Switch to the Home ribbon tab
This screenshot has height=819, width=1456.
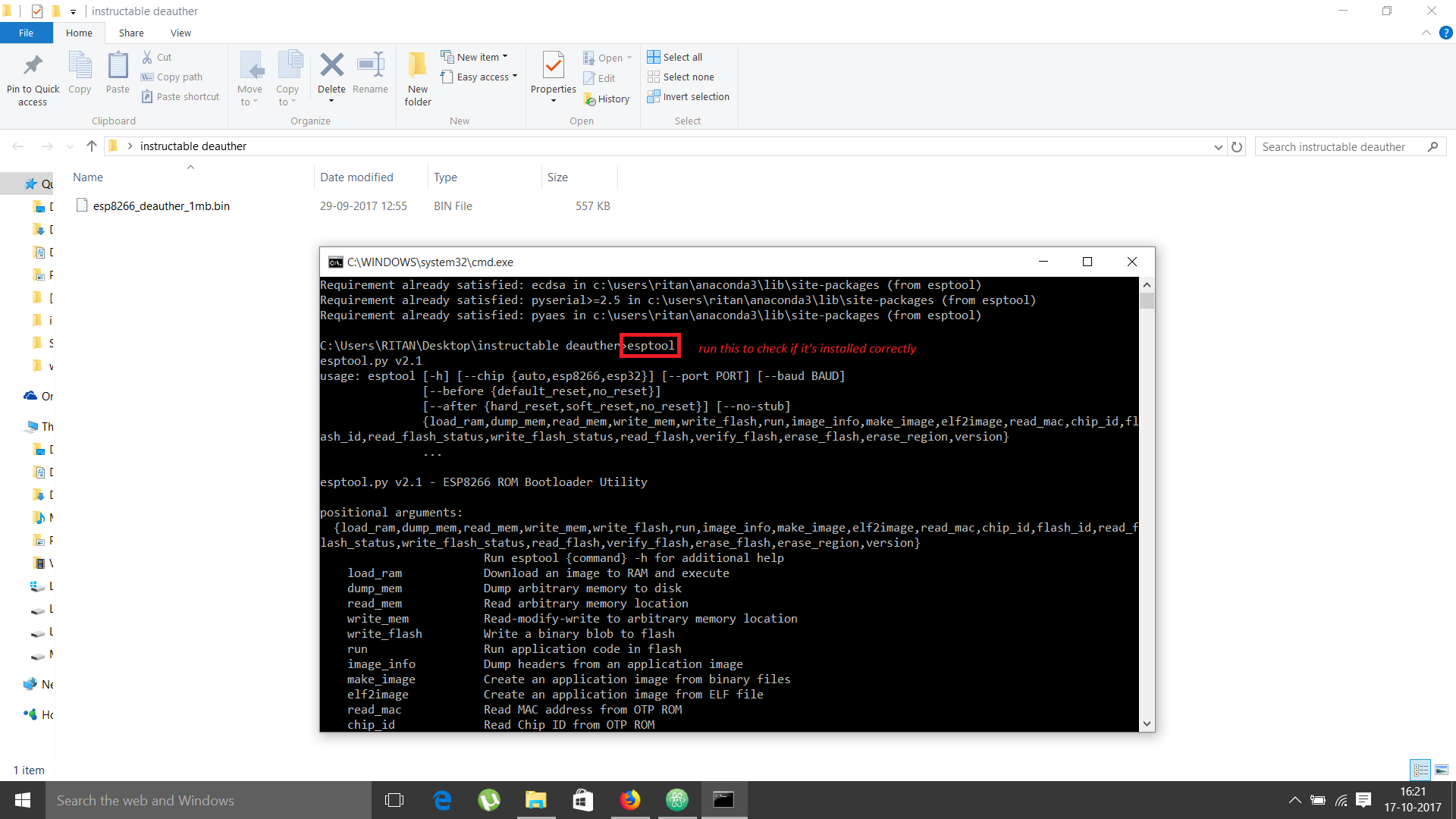[x=79, y=33]
